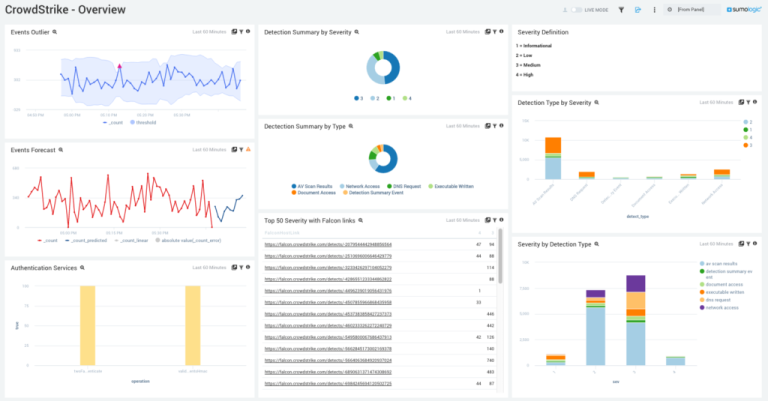Viewport: 768px width, 401px height.
Task: Click dark blue severity 3 legend swatch under donut
Action: 356,98
